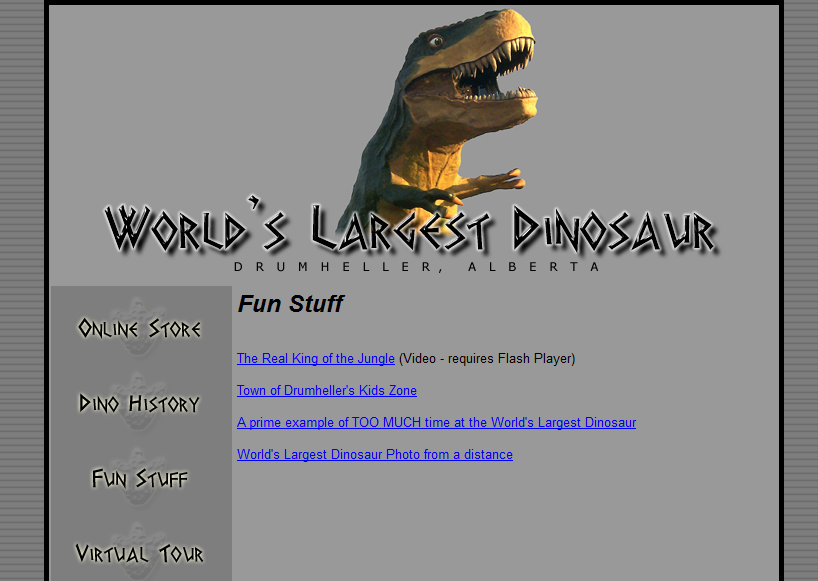Open the TOO MUCH time example link
Screen dimensions: 818x581
[x=436, y=422]
